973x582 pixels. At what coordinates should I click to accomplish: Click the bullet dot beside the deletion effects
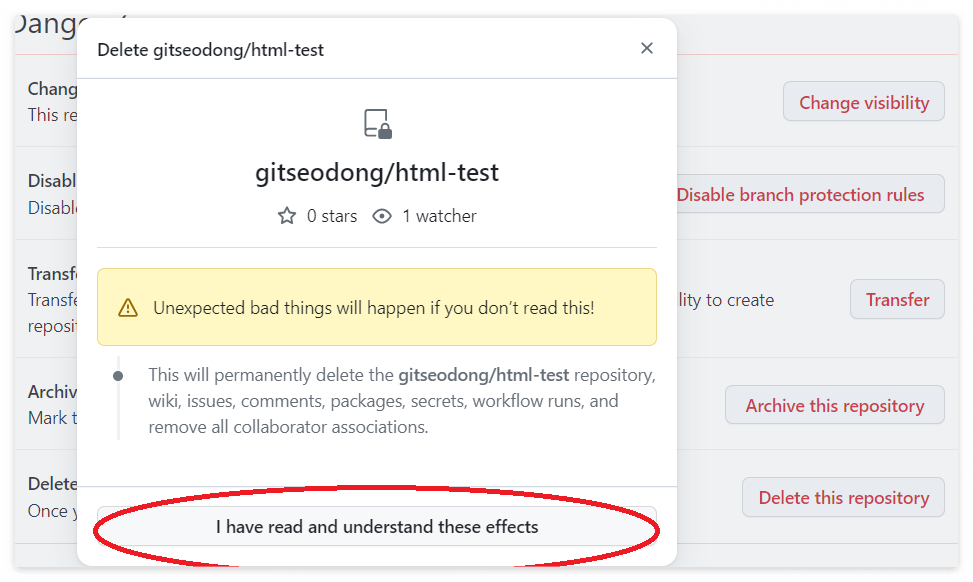pyautogui.click(x=119, y=375)
